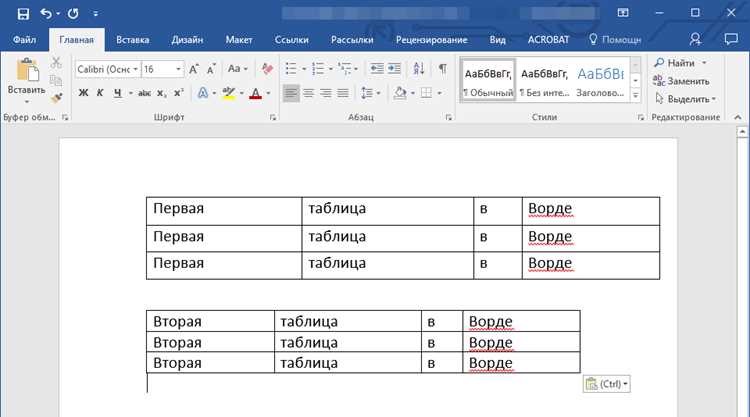This screenshot has height=417, width=750.
Task: Select the Заголово... style
Action: 601,80
